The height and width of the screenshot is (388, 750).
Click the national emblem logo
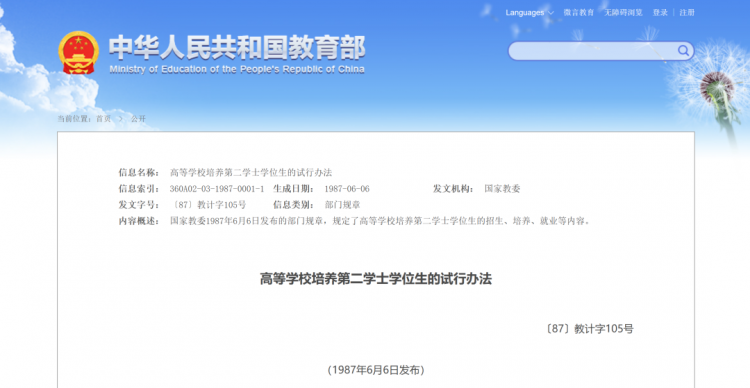78,53
